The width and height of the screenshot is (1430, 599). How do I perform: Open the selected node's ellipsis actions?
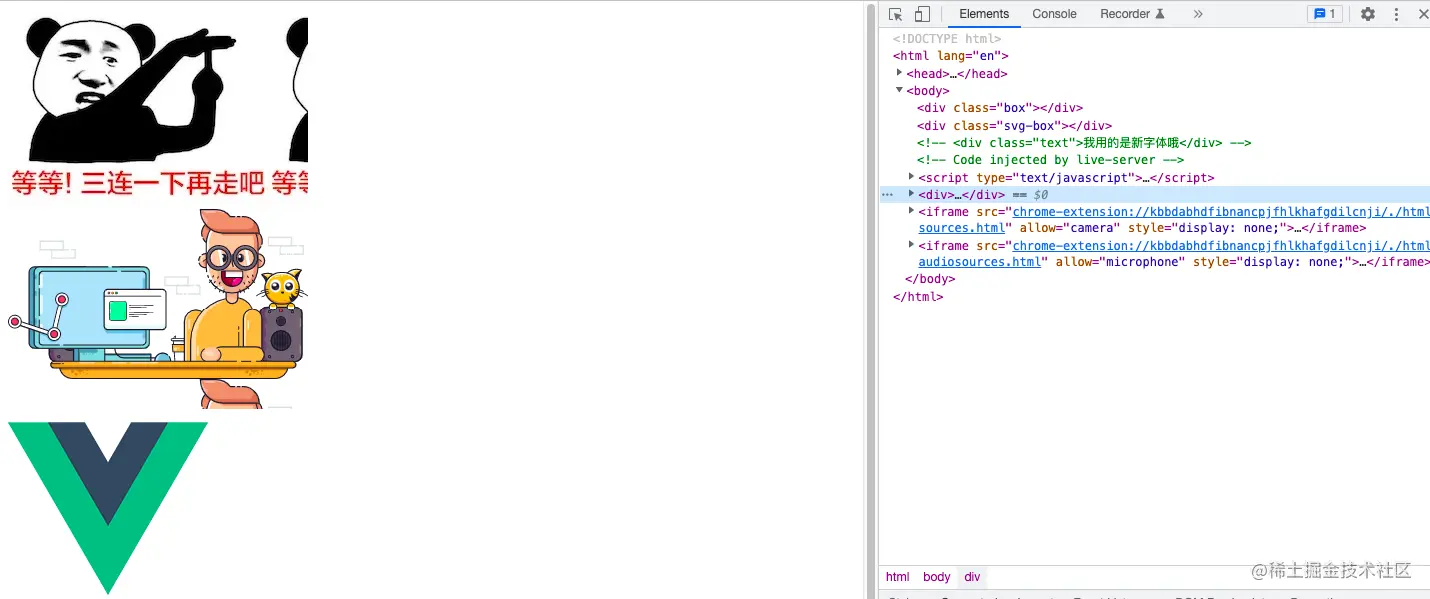(888, 195)
